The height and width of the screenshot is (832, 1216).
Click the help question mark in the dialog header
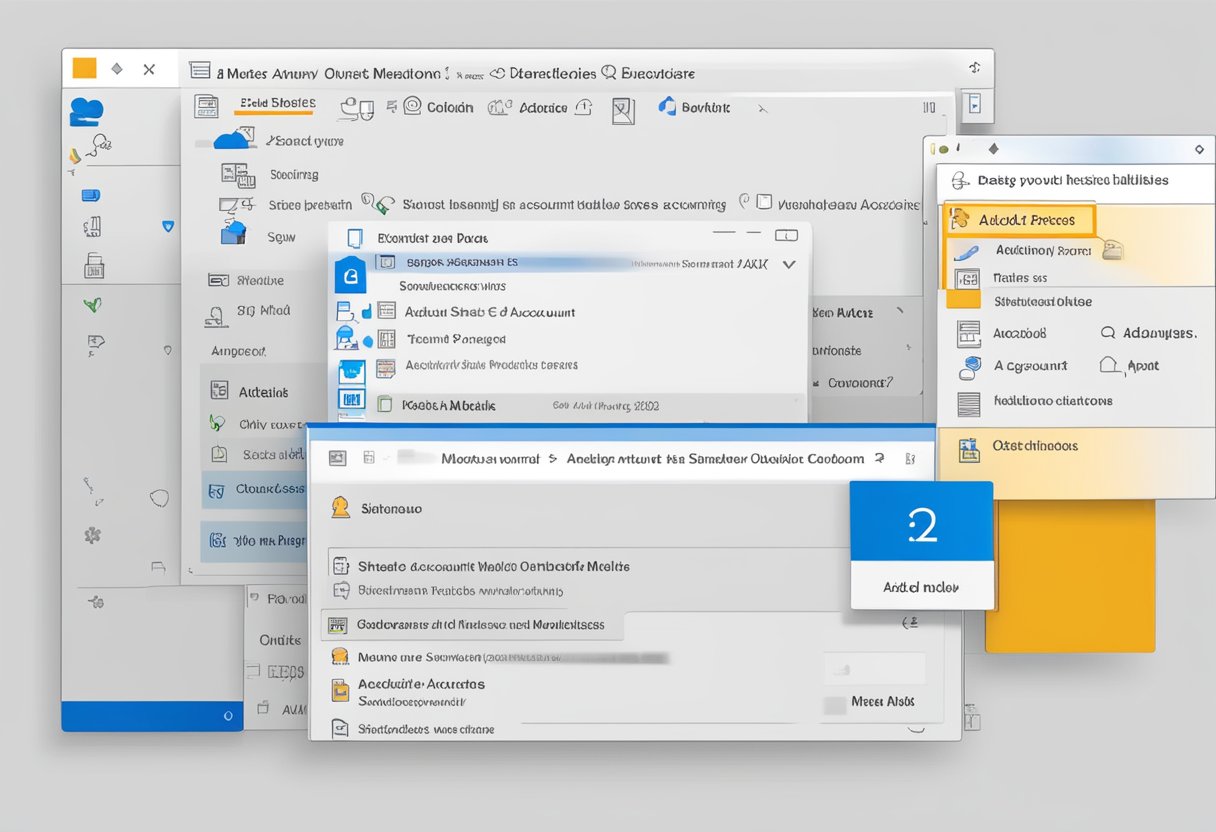(x=878, y=459)
